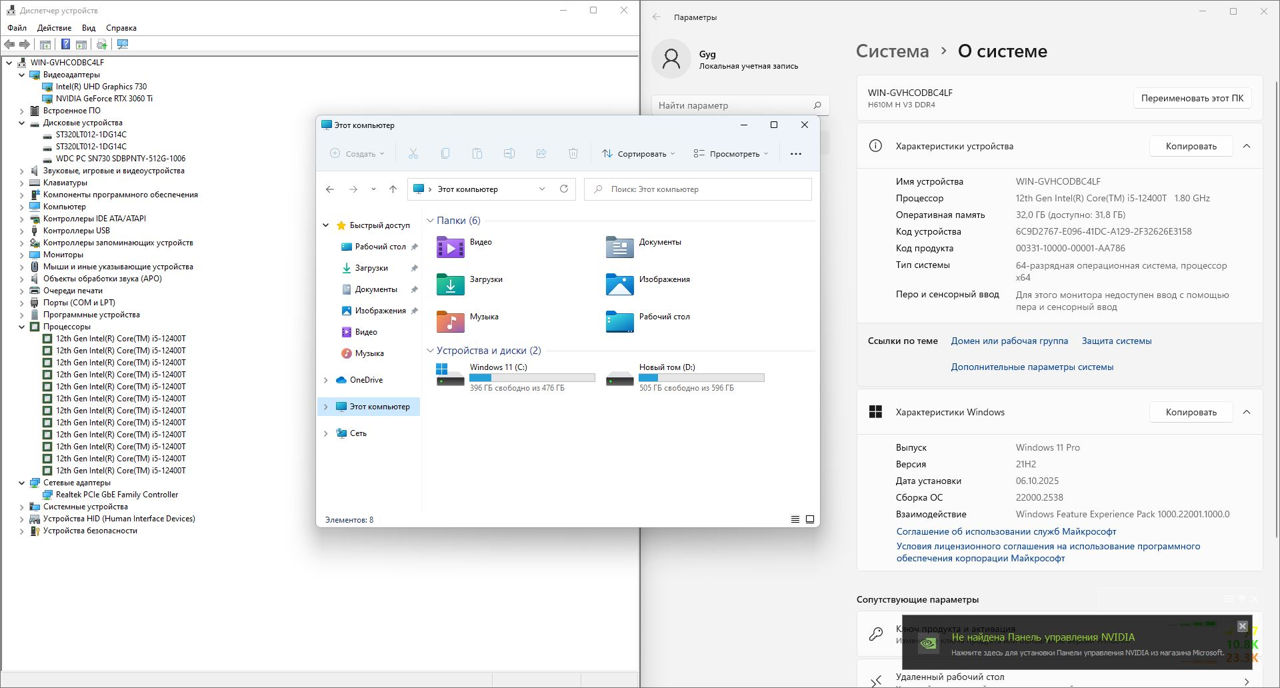
Task: Collapse the Характеристики устройства section
Action: (x=1246, y=146)
